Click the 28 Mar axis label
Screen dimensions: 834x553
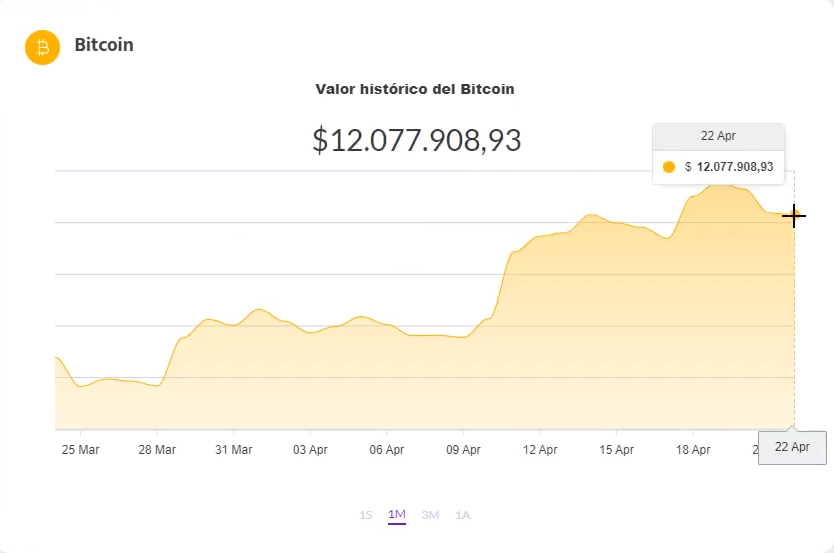tap(157, 450)
